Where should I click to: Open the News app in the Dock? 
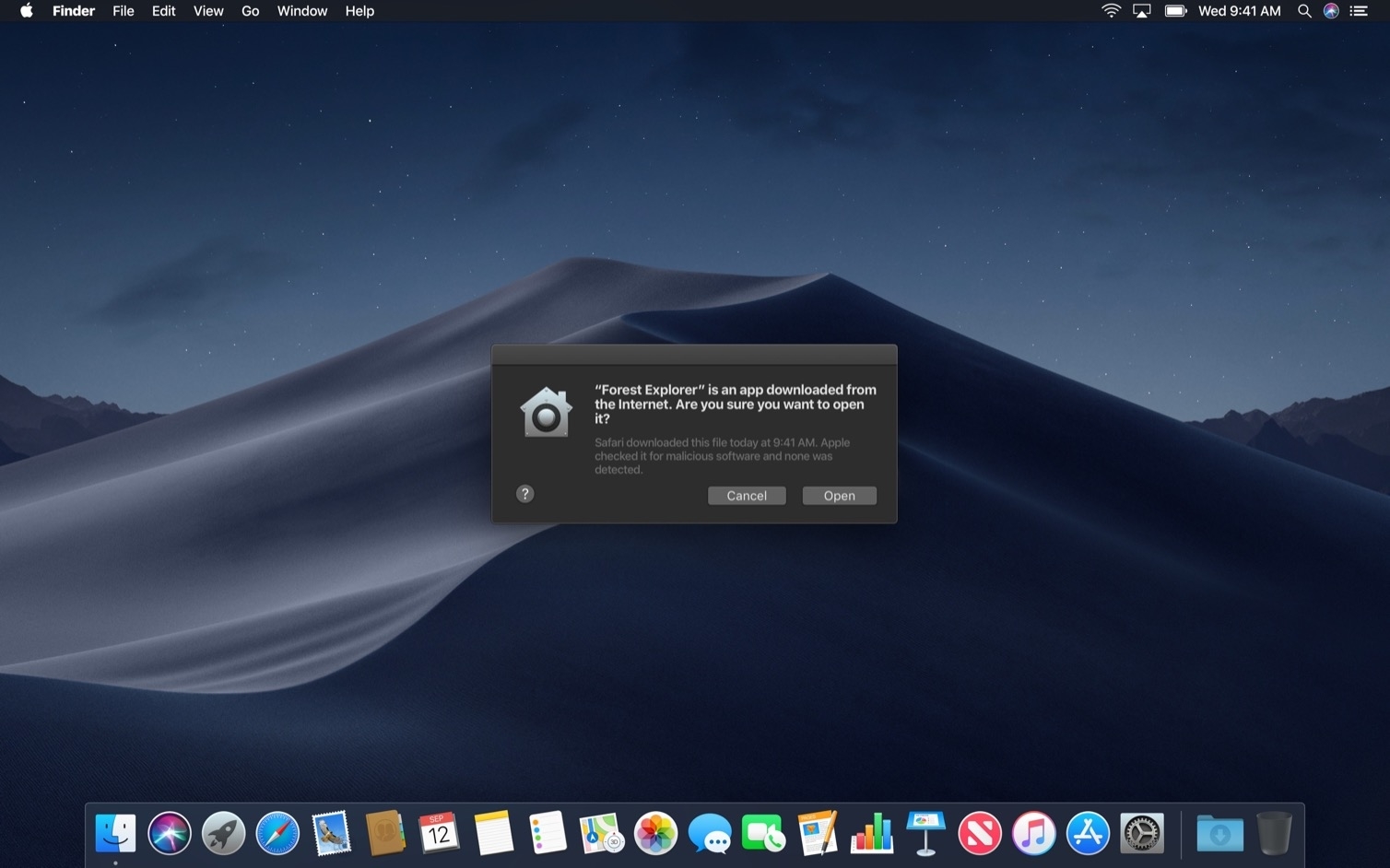[x=980, y=834]
